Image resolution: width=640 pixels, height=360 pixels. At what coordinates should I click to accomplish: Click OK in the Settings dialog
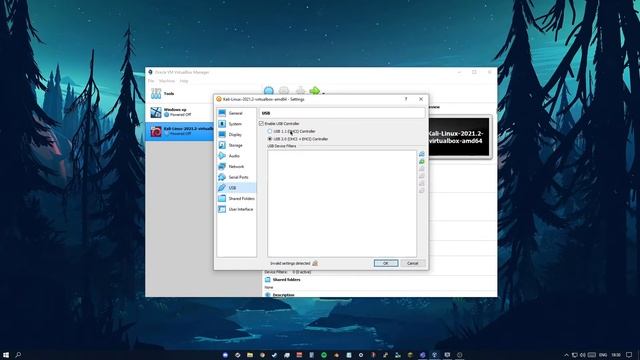[x=386, y=263]
